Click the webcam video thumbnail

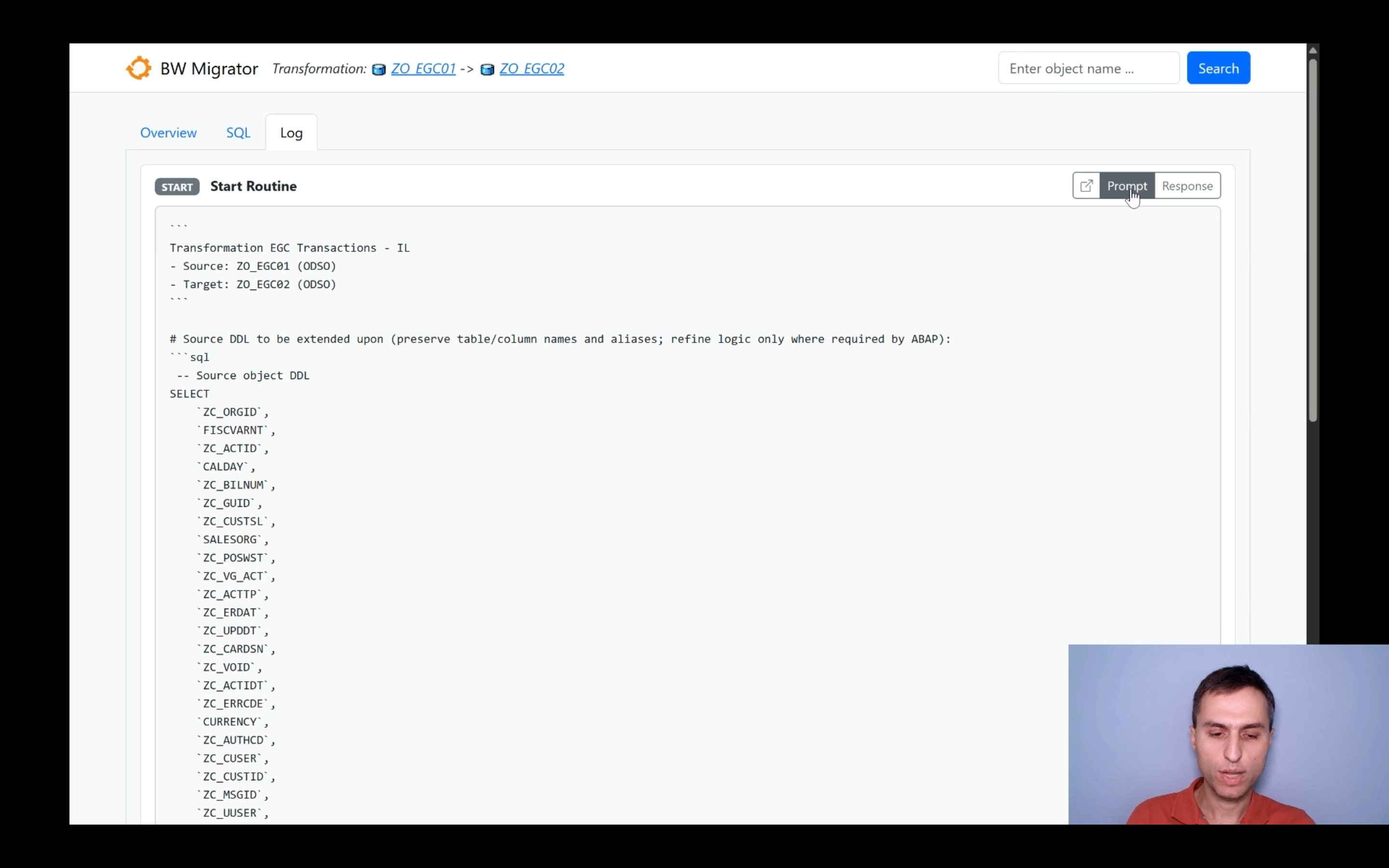tap(1228, 734)
